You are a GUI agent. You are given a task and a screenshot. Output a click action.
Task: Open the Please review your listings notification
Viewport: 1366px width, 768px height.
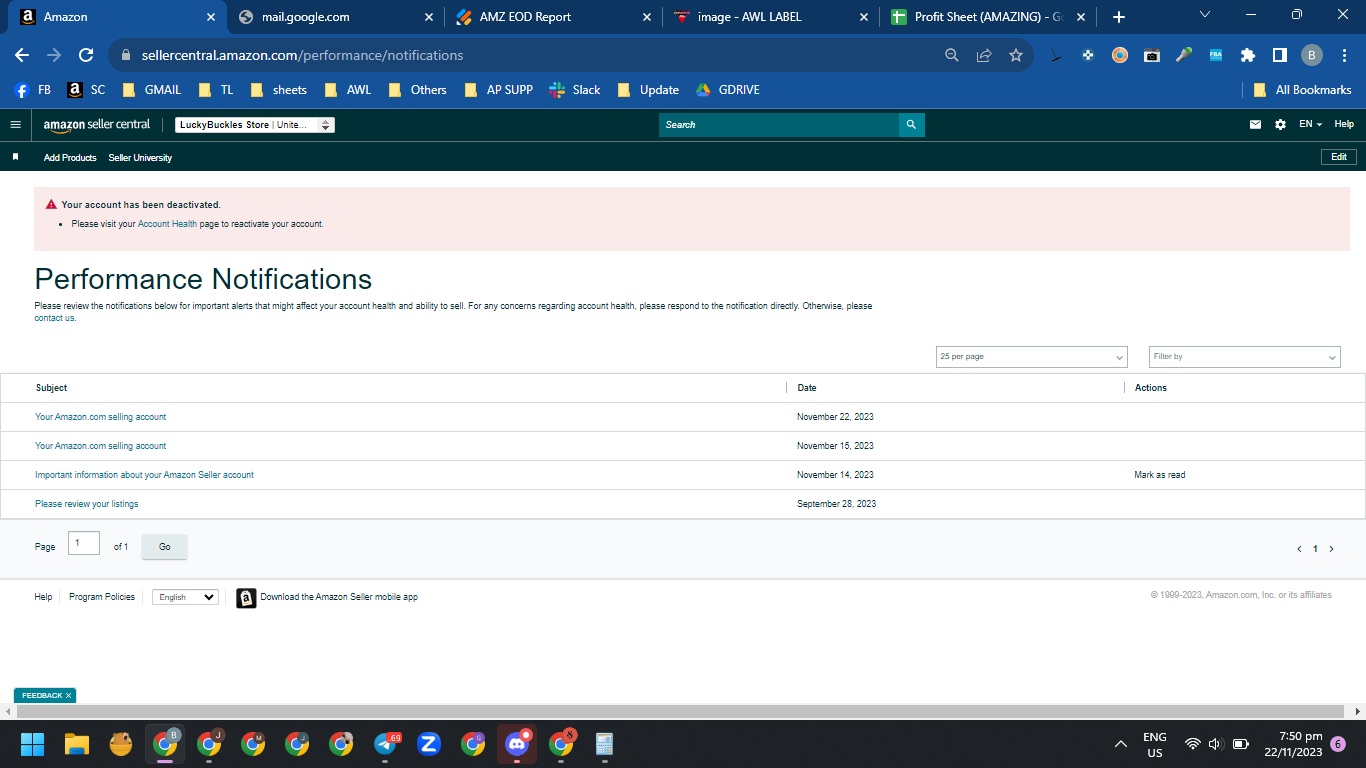87,504
